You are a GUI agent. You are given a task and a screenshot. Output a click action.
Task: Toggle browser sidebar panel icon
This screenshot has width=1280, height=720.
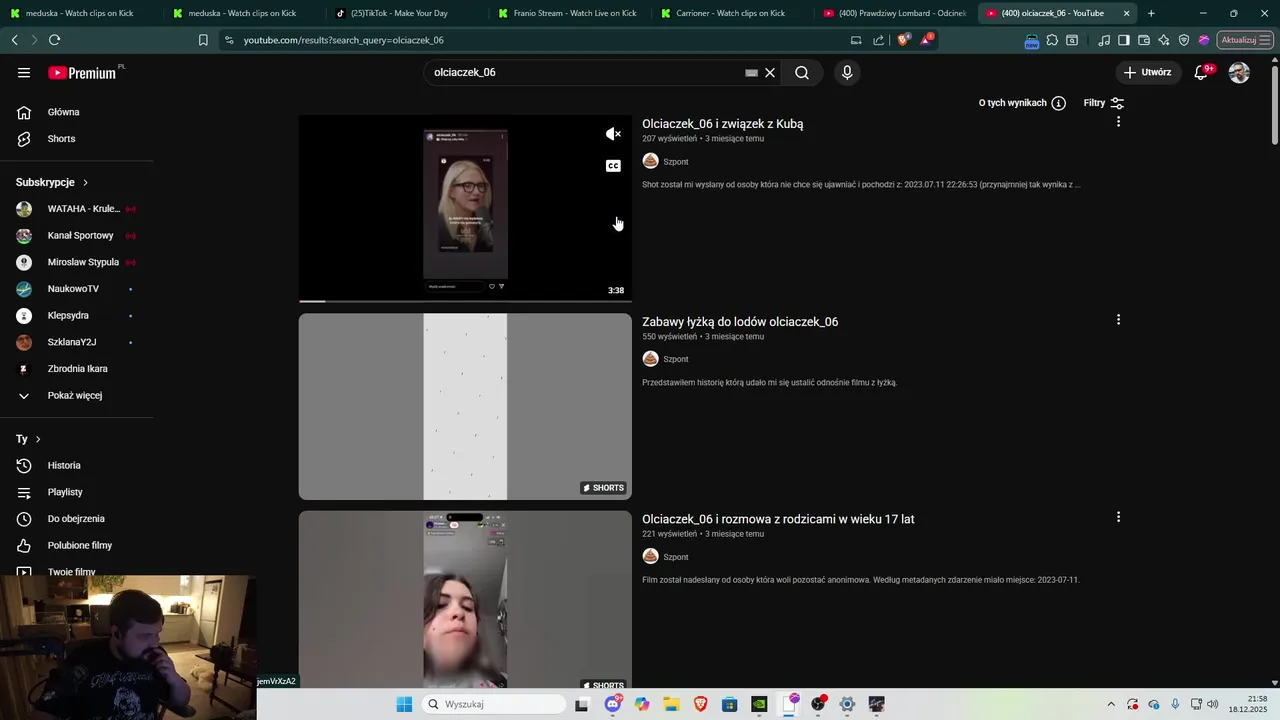coord(1124,40)
